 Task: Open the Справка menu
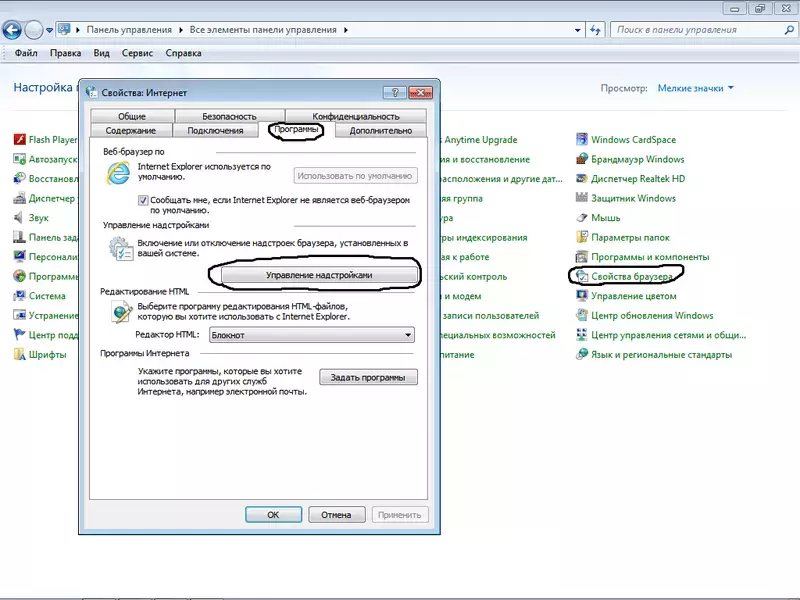[183, 53]
